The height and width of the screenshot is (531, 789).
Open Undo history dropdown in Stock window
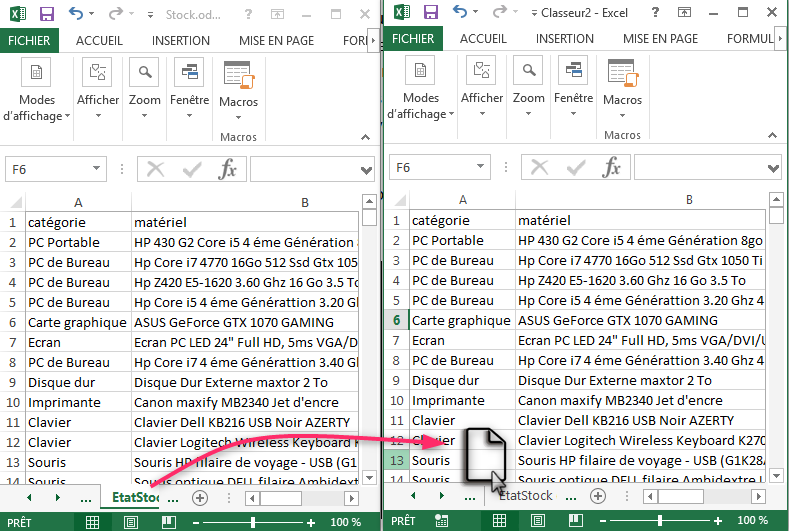92,14
